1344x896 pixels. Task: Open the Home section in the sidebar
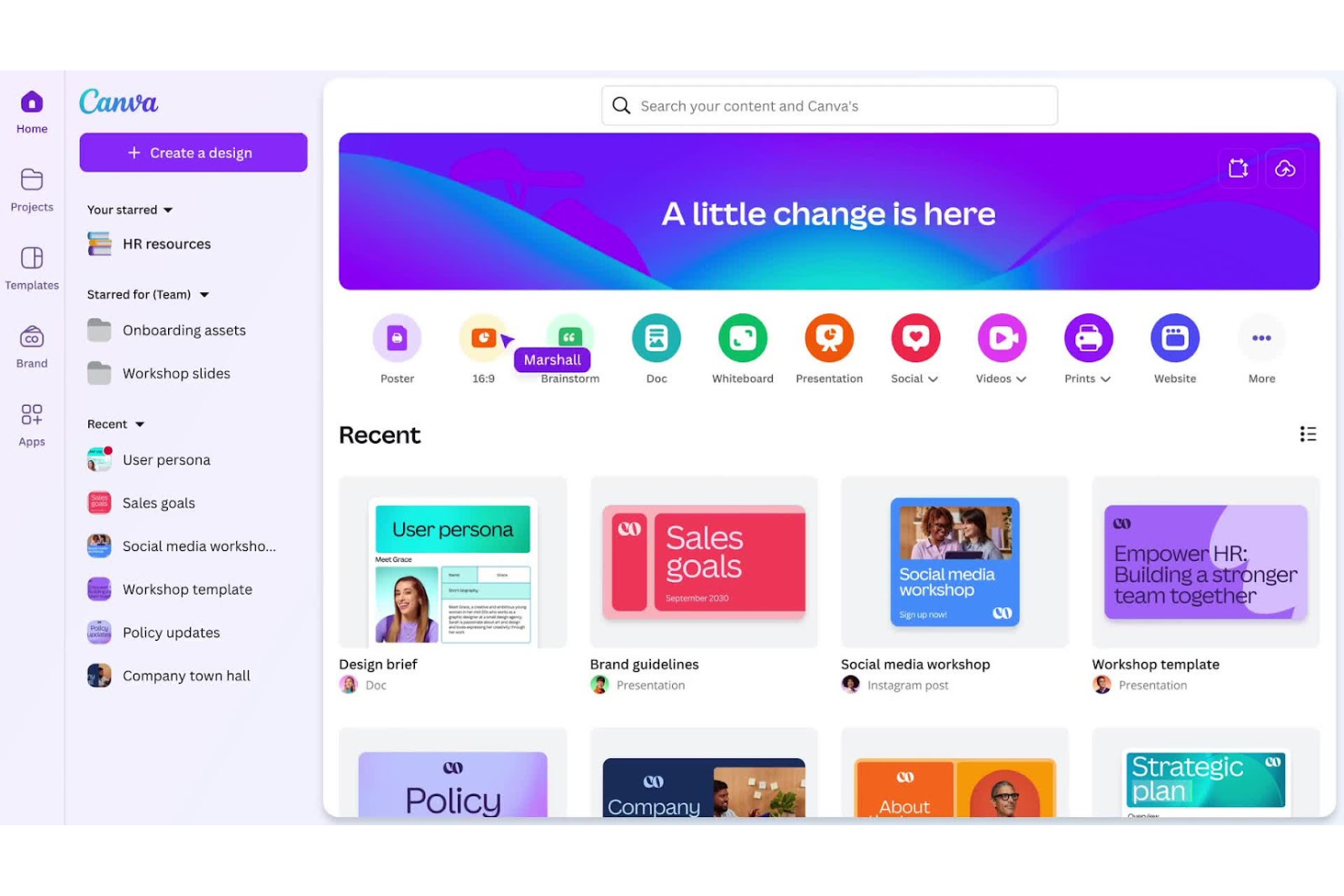(x=32, y=113)
